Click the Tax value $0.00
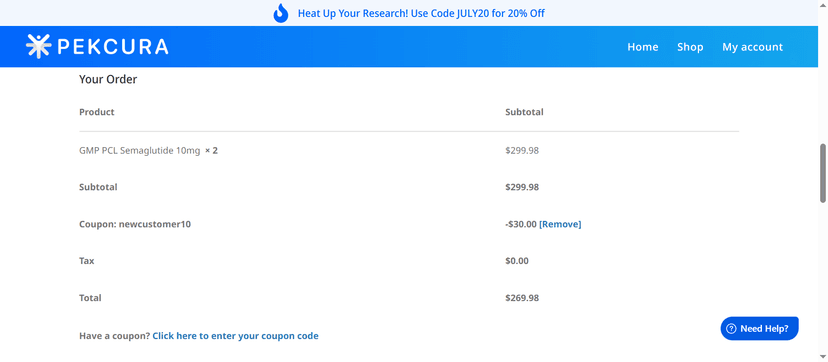The width and height of the screenshot is (828, 362). click(516, 261)
